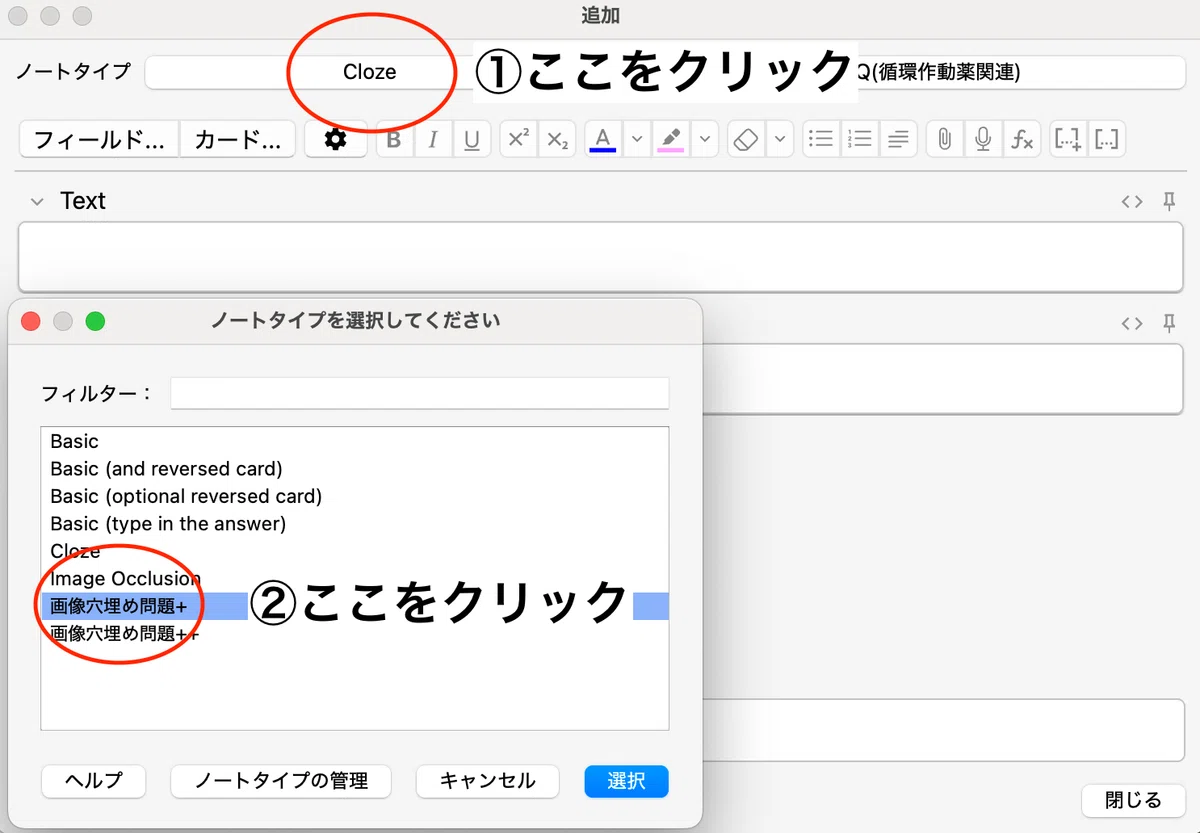Open highlight color dropdown arrow
This screenshot has height=833, width=1200.
705,140
